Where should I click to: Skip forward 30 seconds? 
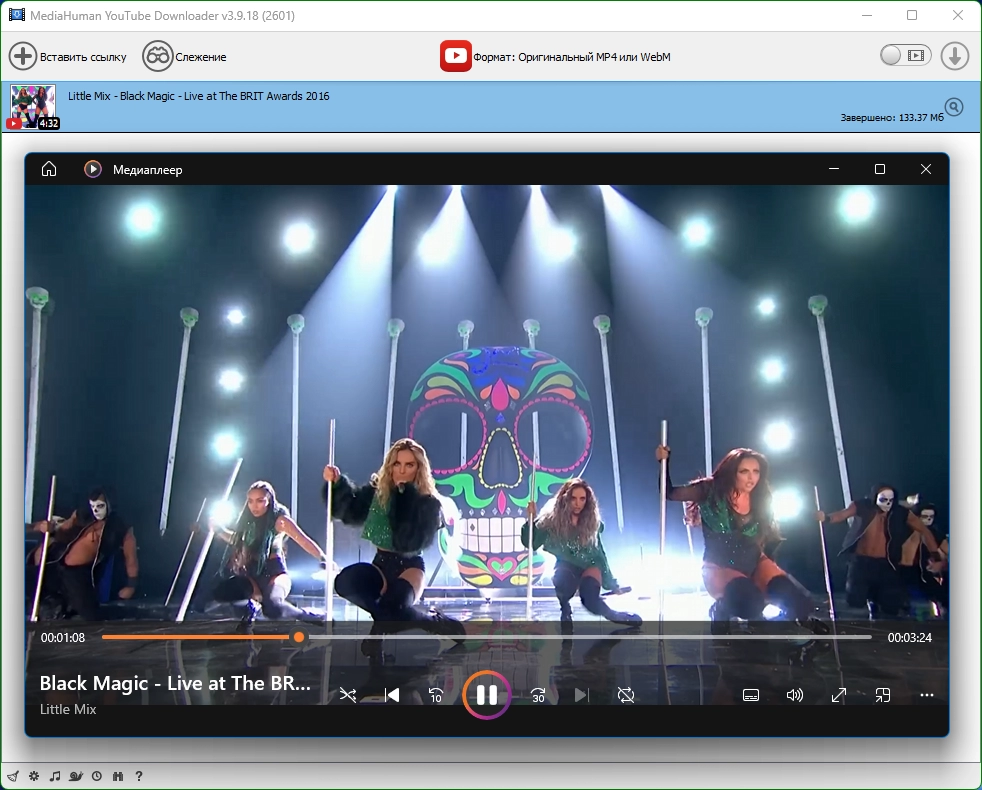click(538, 695)
